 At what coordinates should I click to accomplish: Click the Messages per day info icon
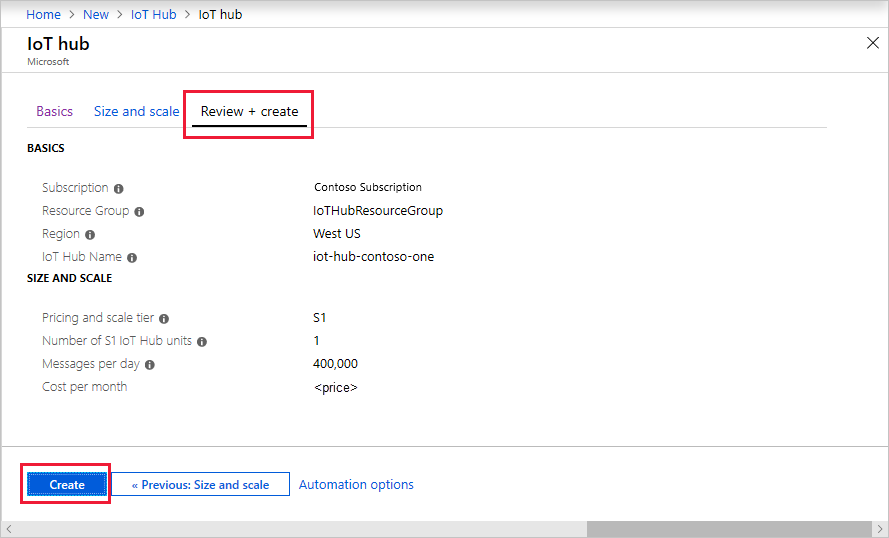point(150,365)
